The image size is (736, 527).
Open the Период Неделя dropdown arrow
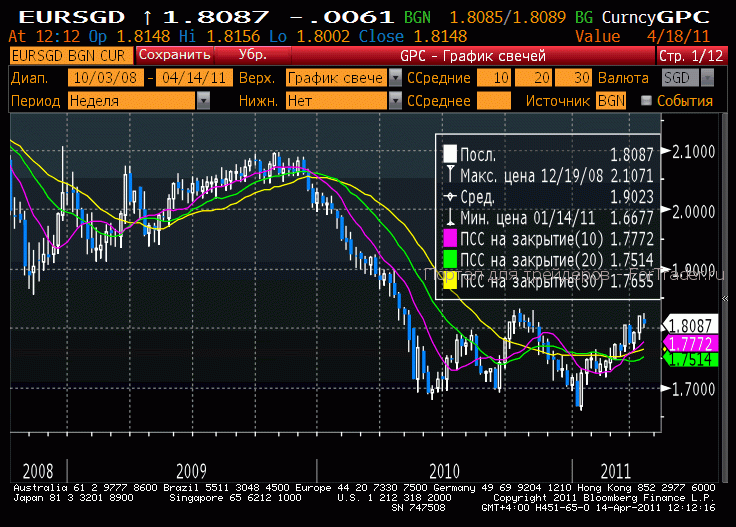[203, 101]
